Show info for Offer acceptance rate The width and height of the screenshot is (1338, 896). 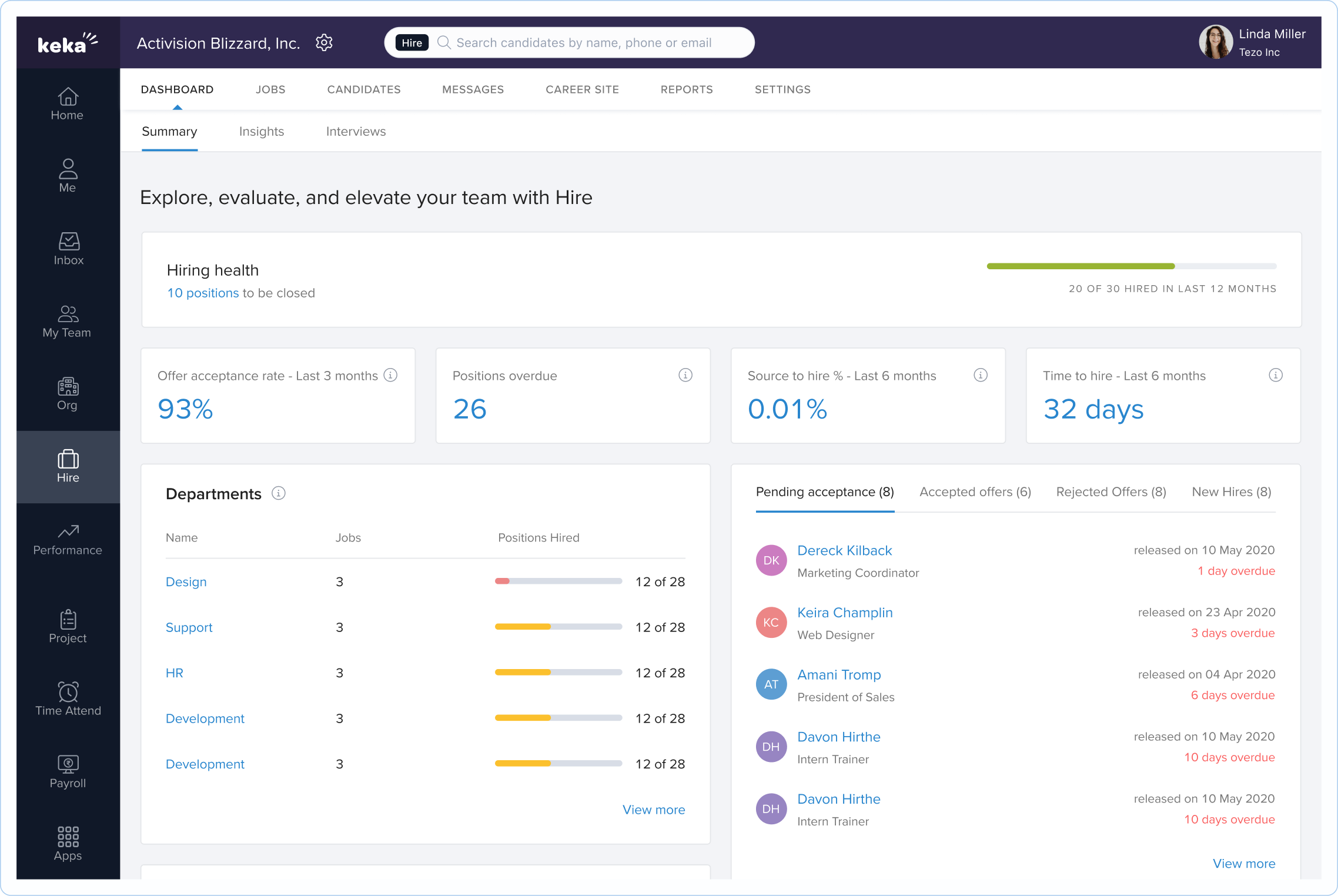(390, 375)
